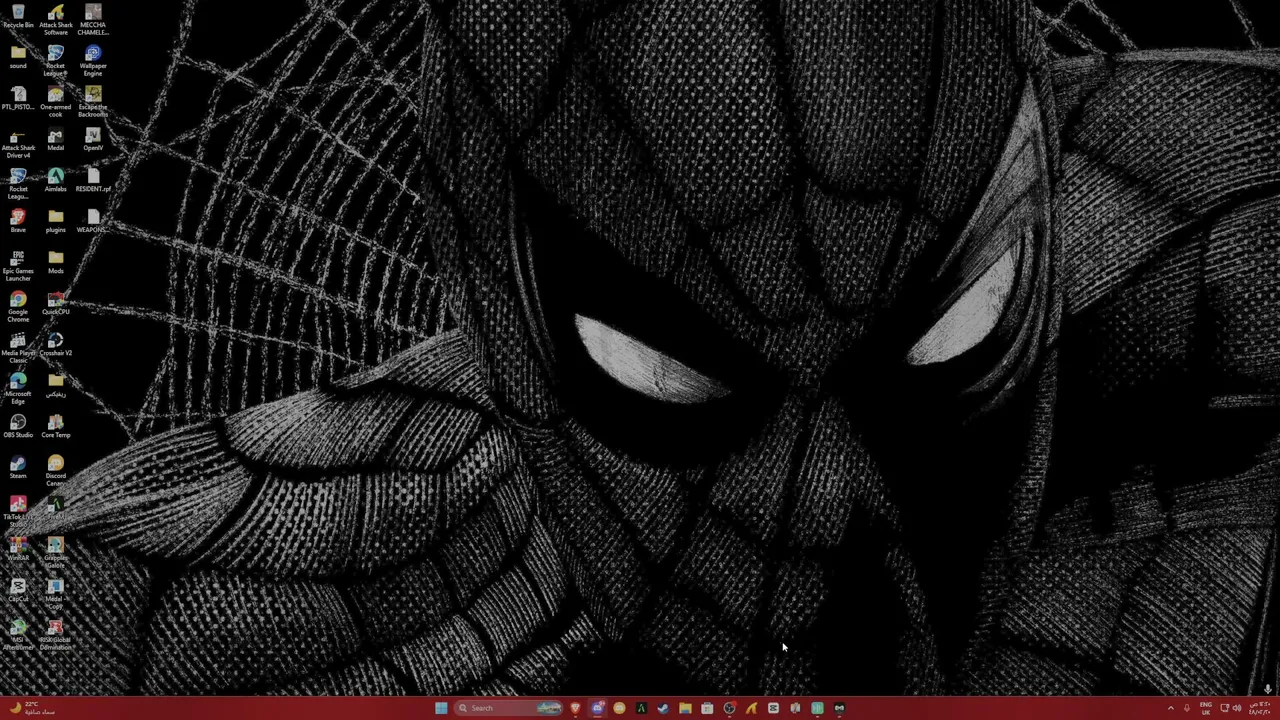The image size is (1280, 720).
Task: Select the PTL_PISTO file on desktop
Action: click(18, 98)
